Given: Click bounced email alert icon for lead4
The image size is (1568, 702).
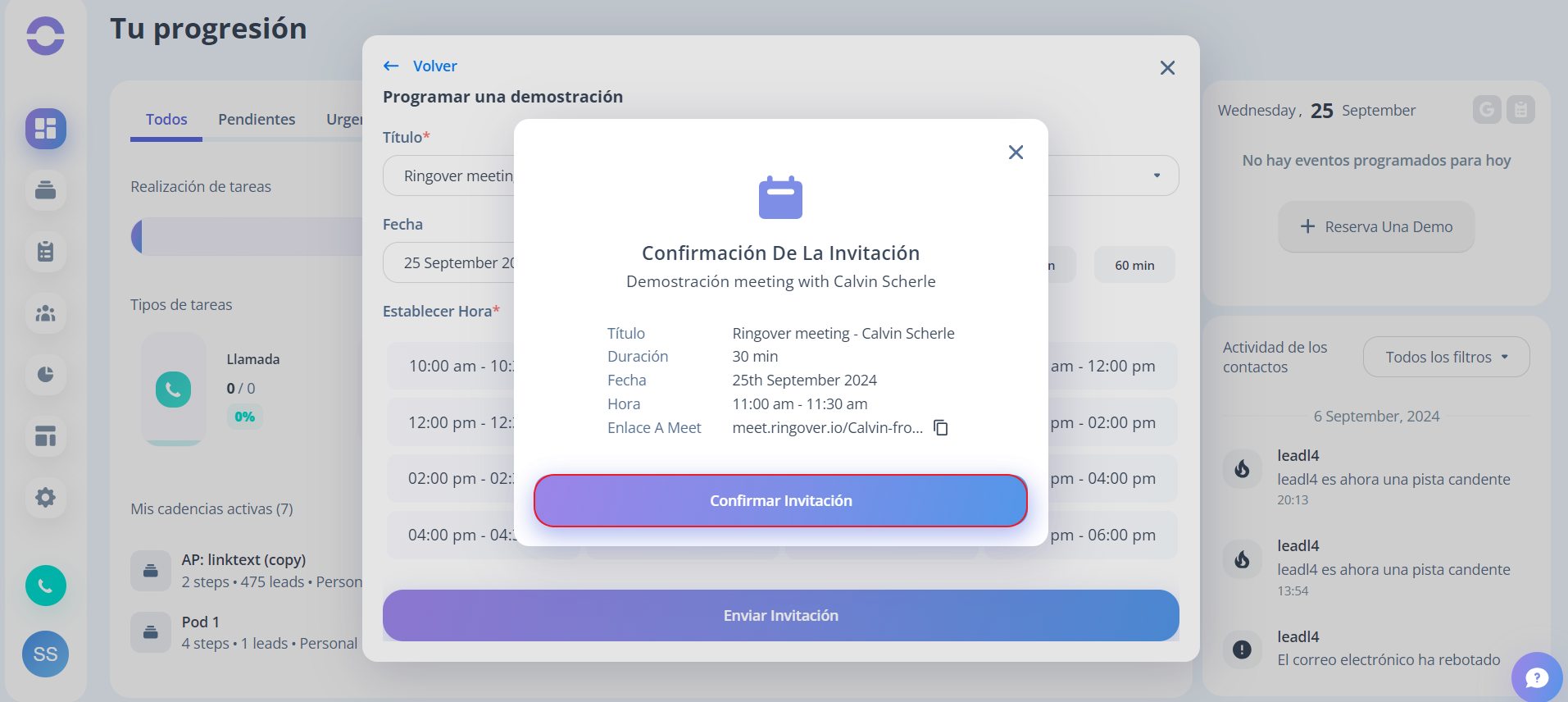Looking at the screenshot, I should click(x=1242, y=650).
